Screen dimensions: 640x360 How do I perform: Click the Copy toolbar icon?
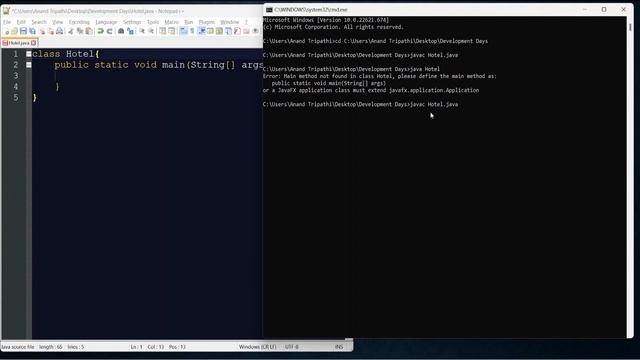point(80,31)
